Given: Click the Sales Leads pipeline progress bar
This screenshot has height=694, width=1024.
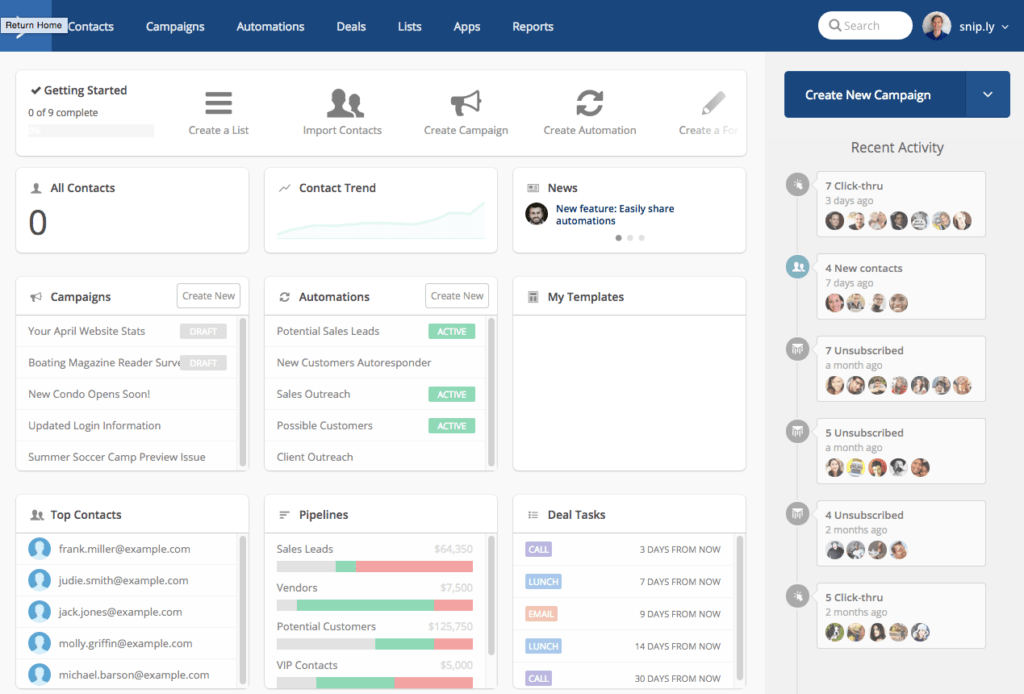Looking at the screenshot, I should (374, 567).
